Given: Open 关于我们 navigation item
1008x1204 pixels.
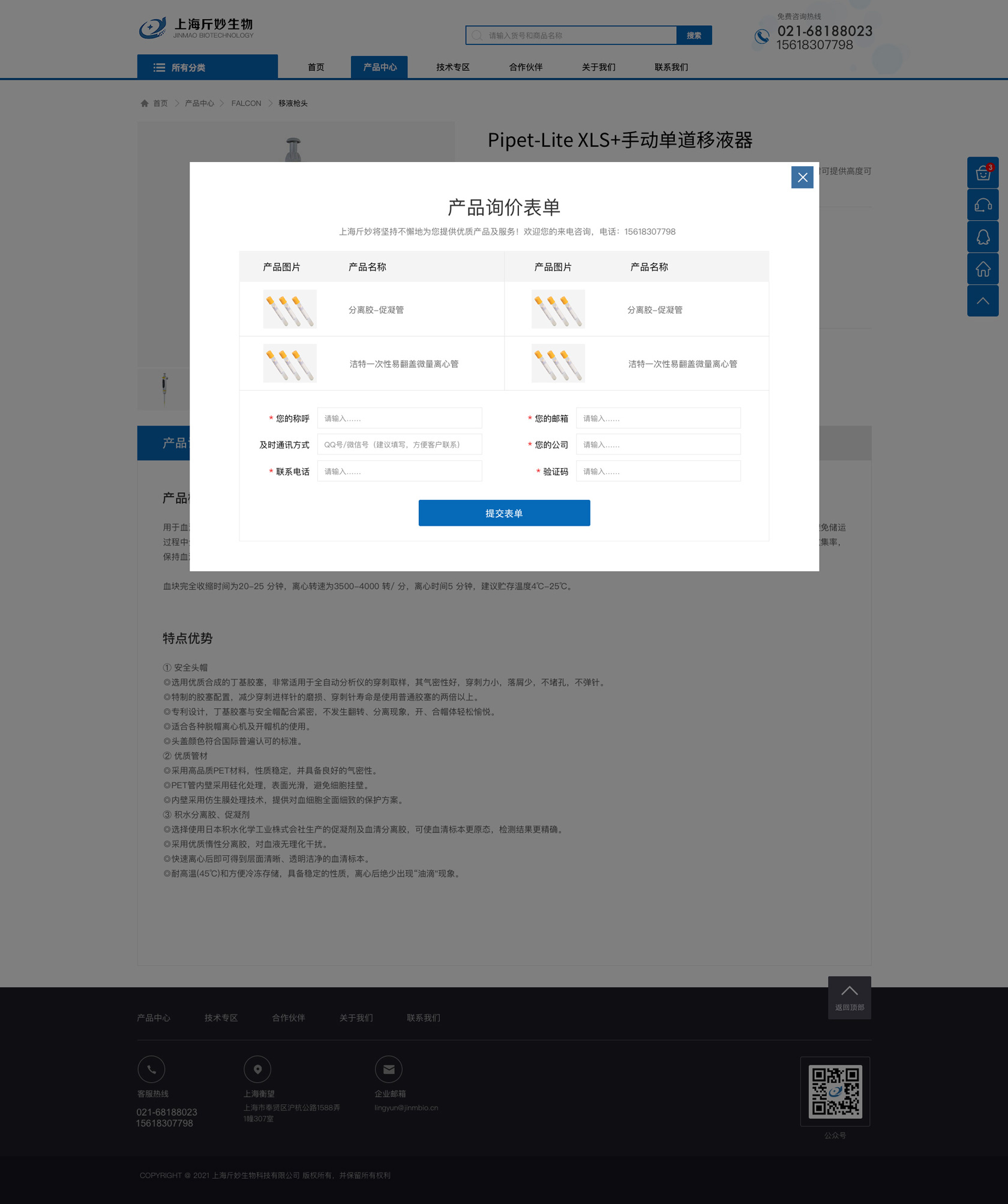Looking at the screenshot, I should pos(598,67).
